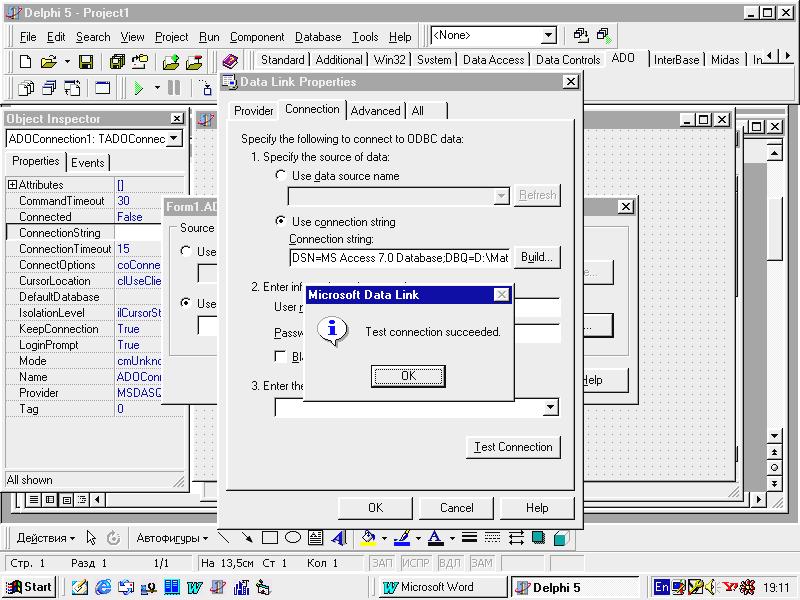This screenshot has height=600, width=800.
Task: Click the selected Use radio in Form1 dialog
Action: 186,303
